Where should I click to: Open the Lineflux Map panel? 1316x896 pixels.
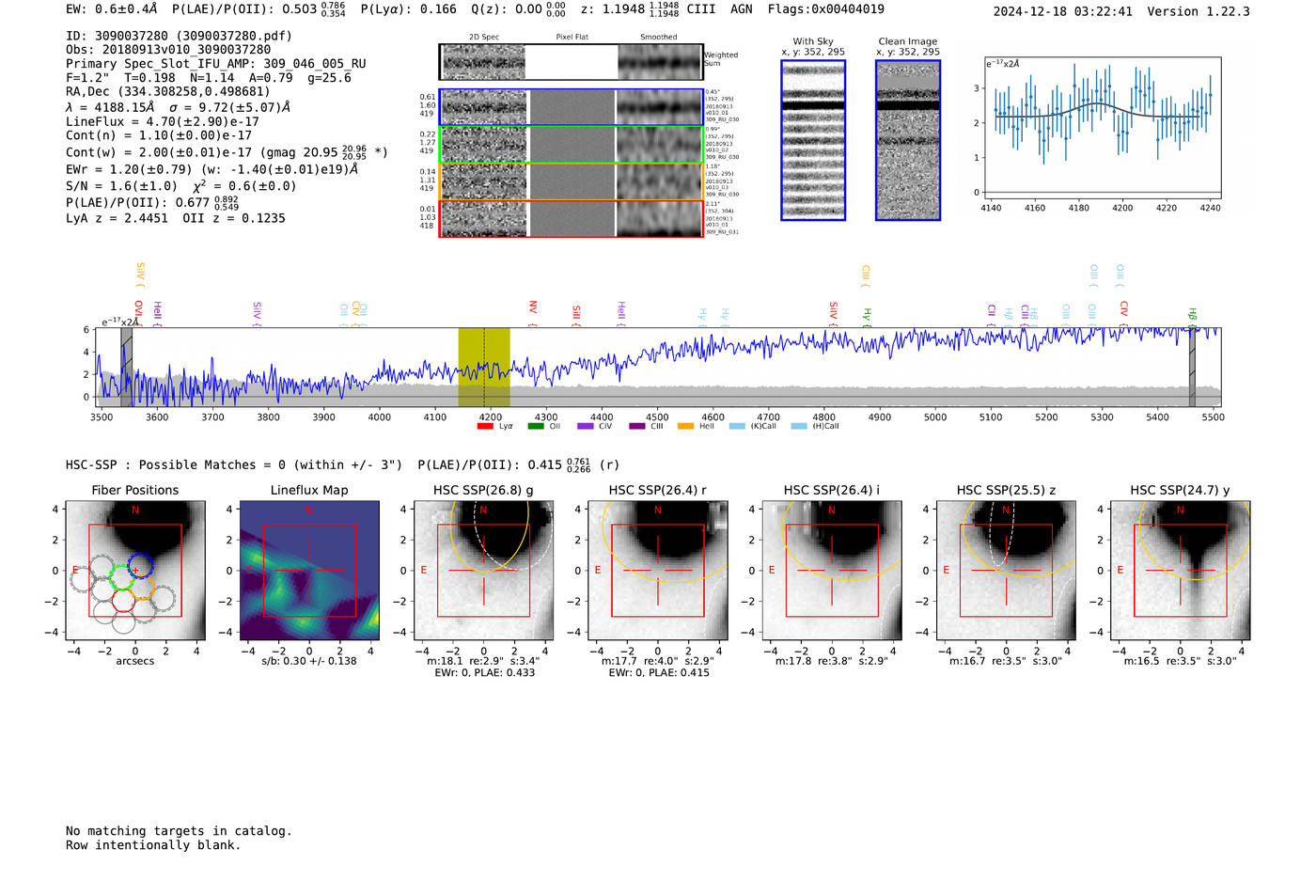point(309,571)
